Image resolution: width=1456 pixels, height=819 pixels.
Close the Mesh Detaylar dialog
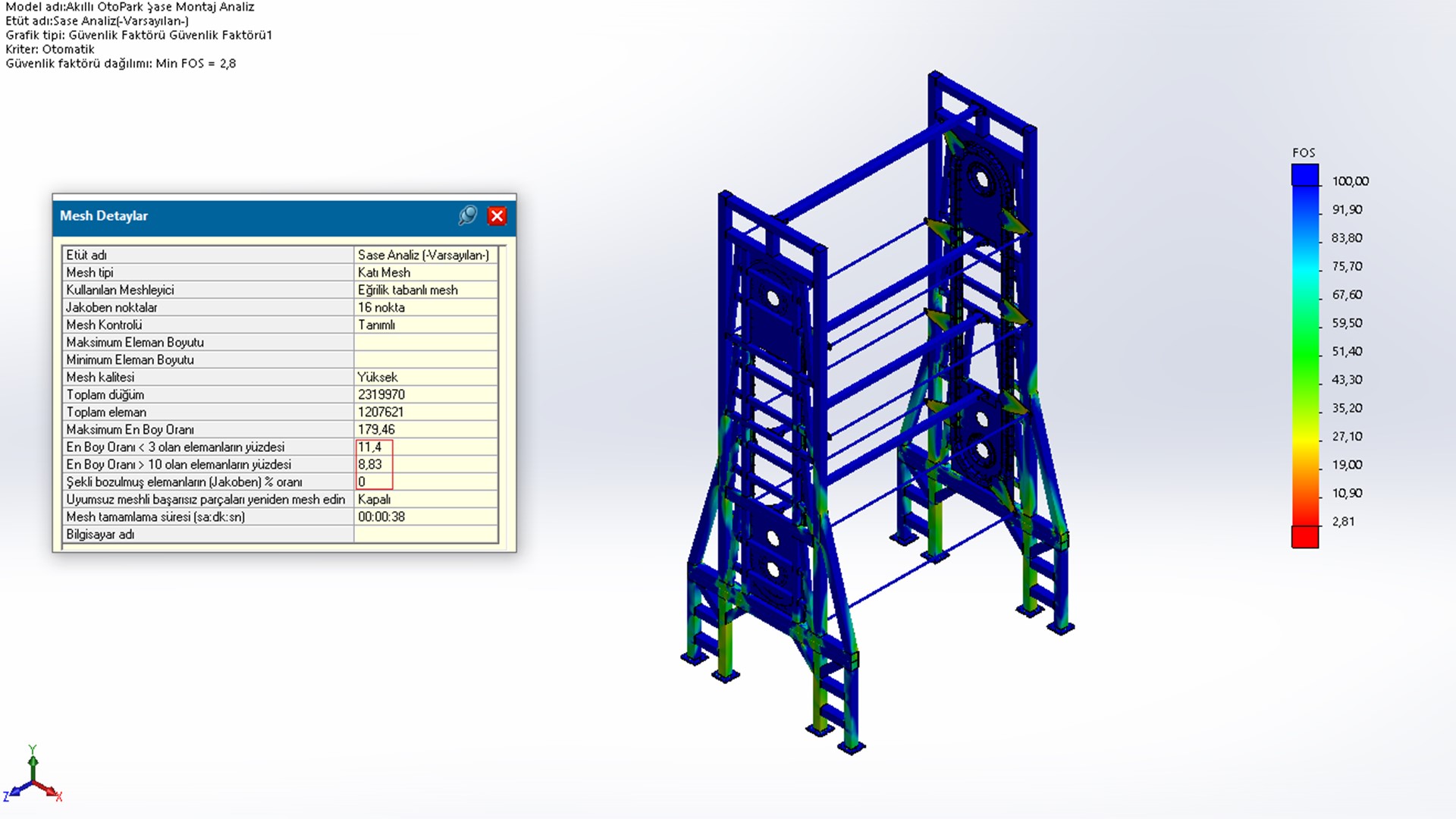pyautogui.click(x=497, y=216)
